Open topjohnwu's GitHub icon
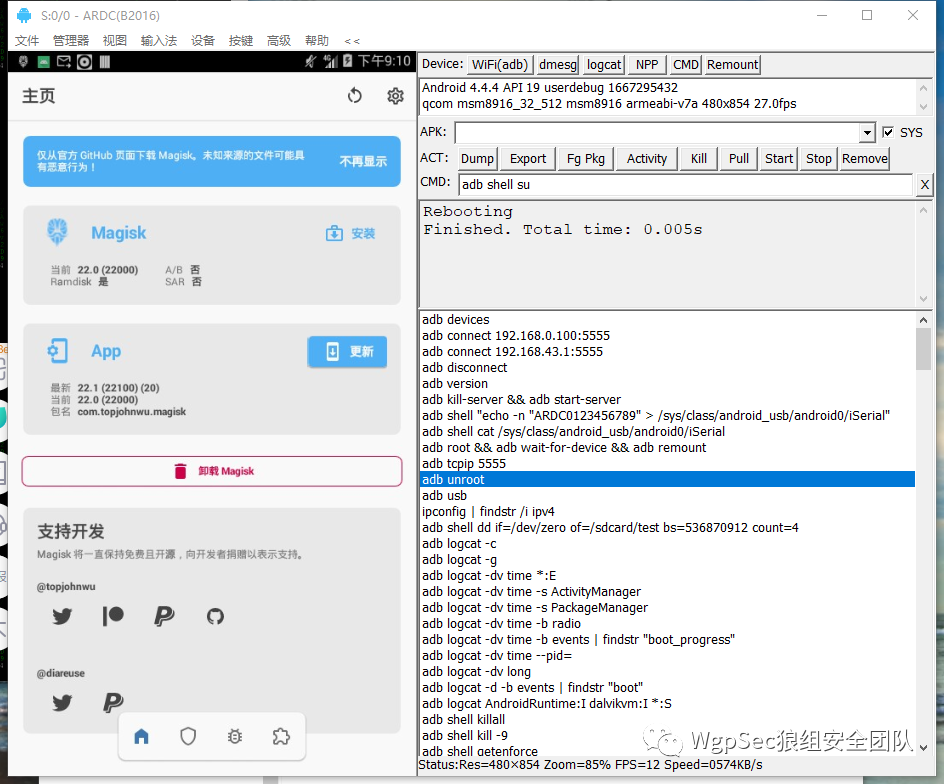This screenshot has width=944, height=784. 215,616
